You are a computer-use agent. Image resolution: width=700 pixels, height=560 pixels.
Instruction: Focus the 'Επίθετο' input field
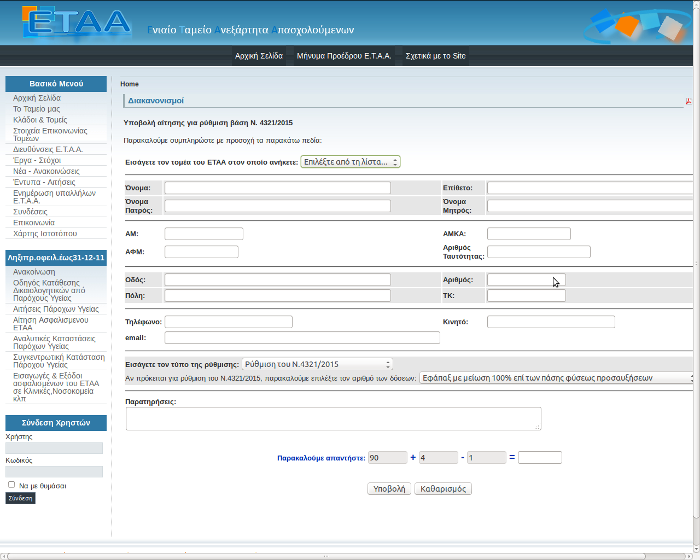[x=590, y=188]
